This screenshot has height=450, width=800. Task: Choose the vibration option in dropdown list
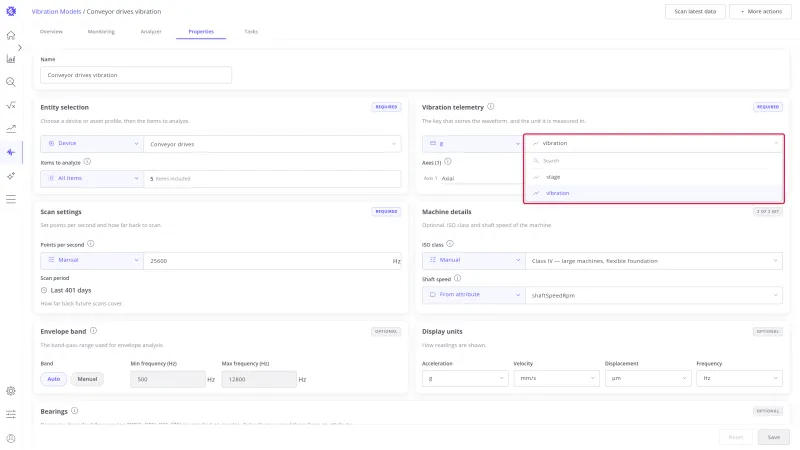point(654,193)
